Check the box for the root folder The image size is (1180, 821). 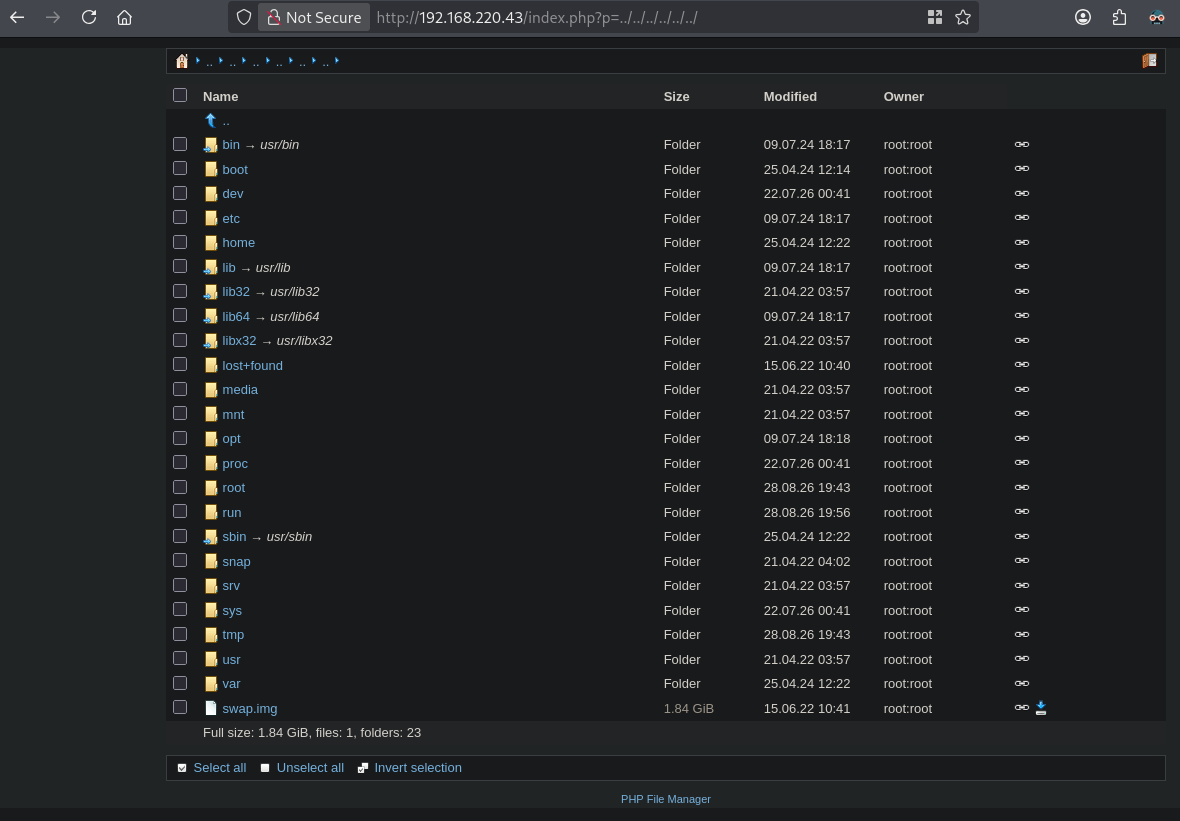click(x=180, y=487)
